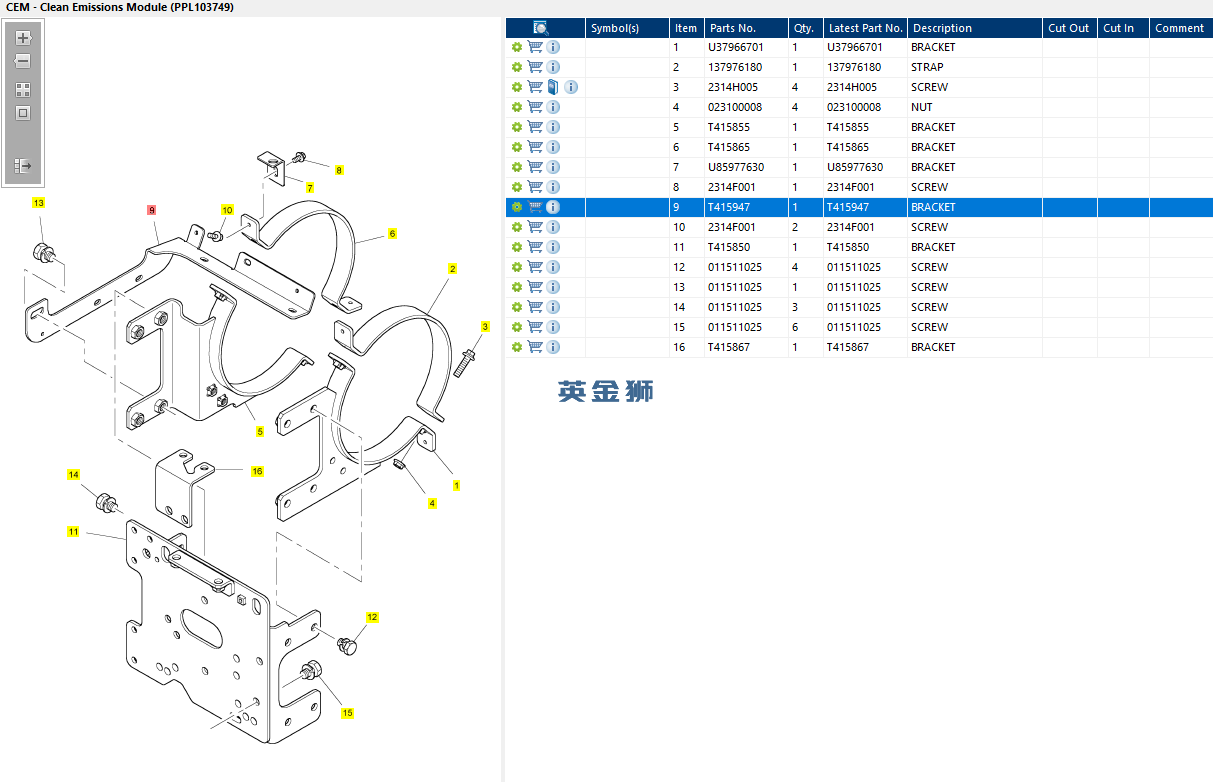This screenshot has width=1213, height=782.
Task: Click callout 3 label on diagram
Action: [486, 327]
